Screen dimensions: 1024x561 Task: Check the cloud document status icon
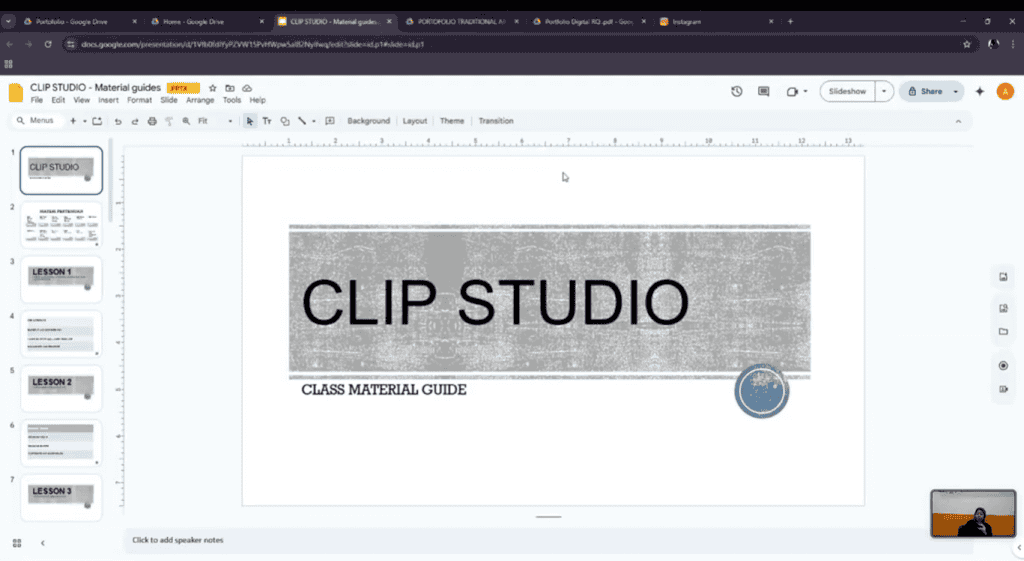point(247,88)
